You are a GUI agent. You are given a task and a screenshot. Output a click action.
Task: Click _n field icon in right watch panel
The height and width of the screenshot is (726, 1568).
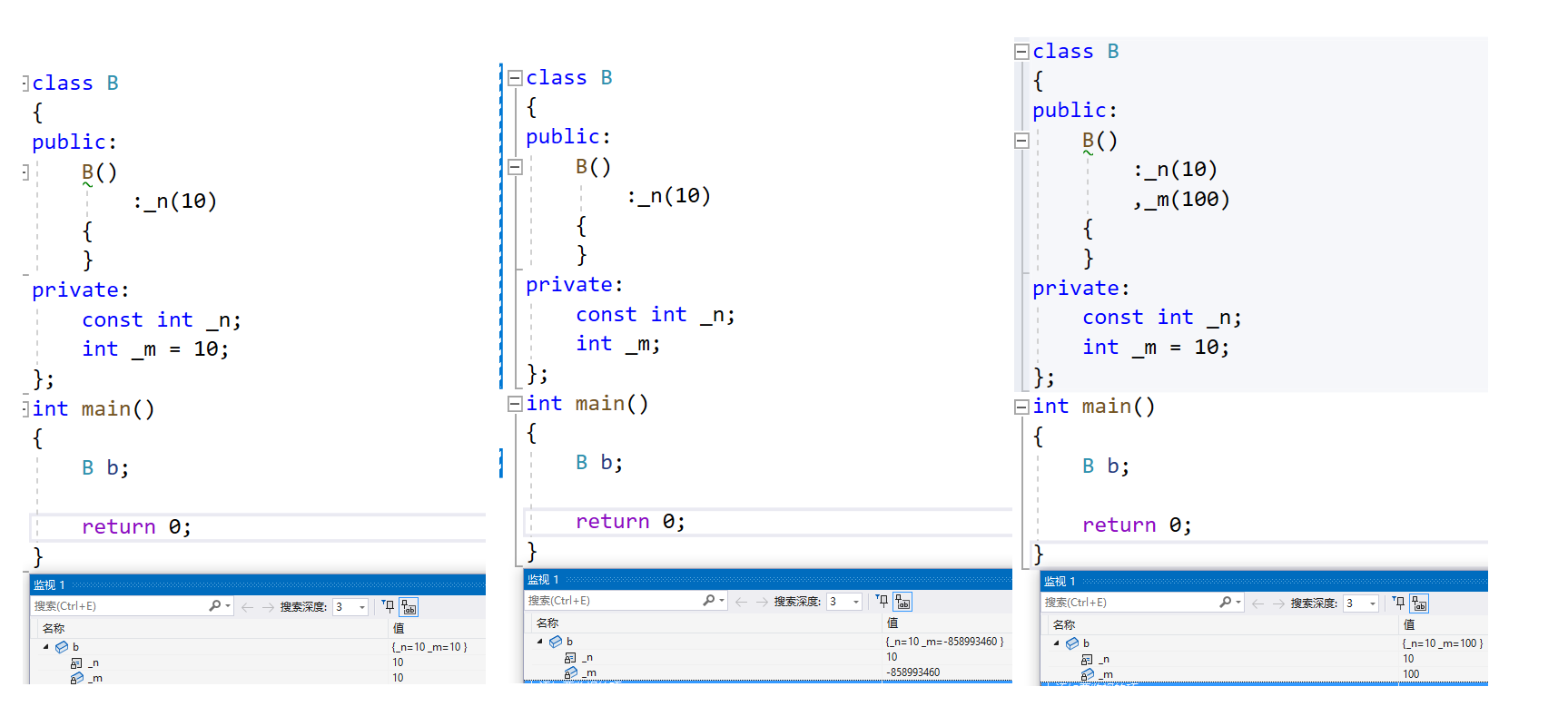tap(1087, 660)
